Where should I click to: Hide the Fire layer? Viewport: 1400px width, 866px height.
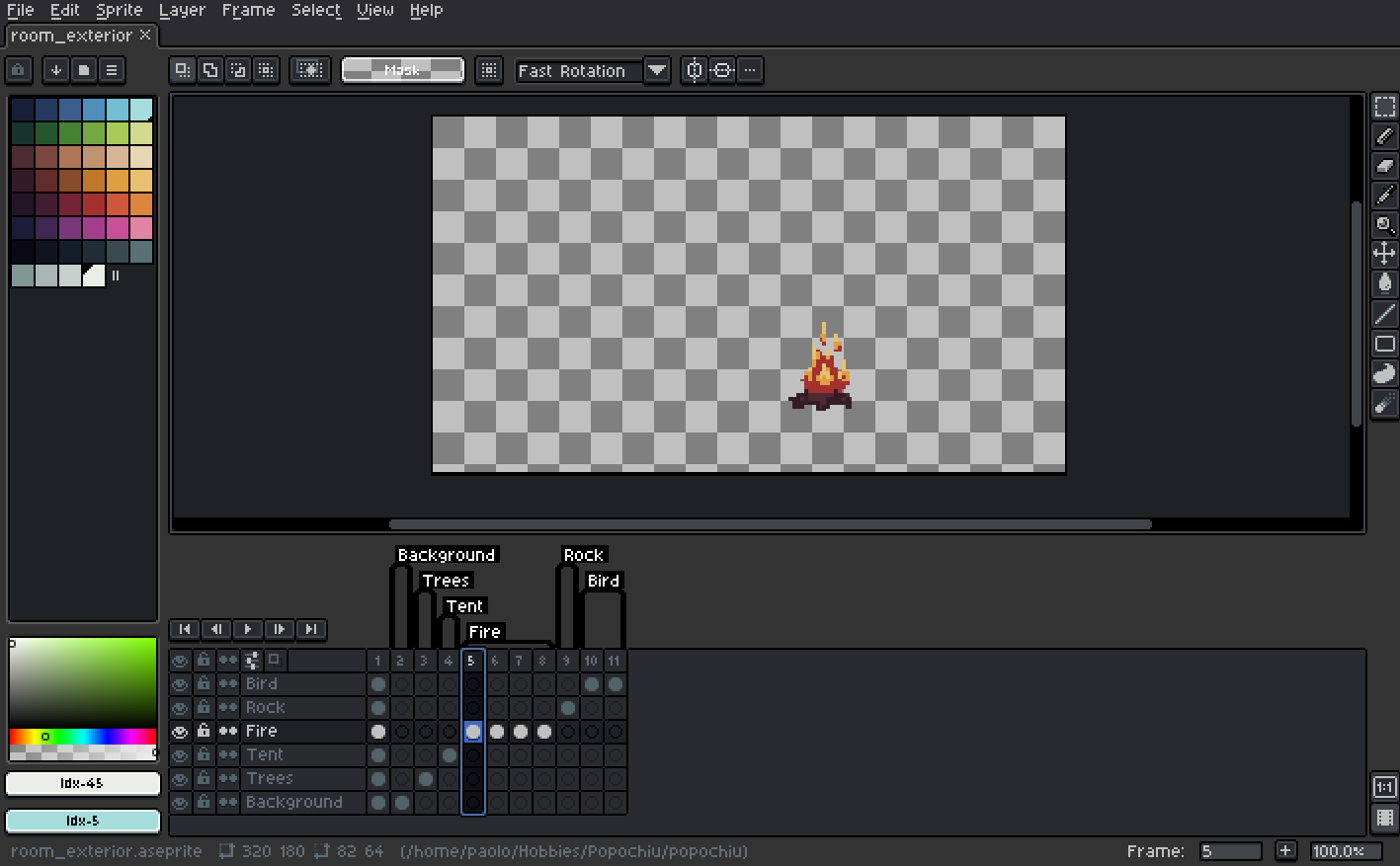180,732
